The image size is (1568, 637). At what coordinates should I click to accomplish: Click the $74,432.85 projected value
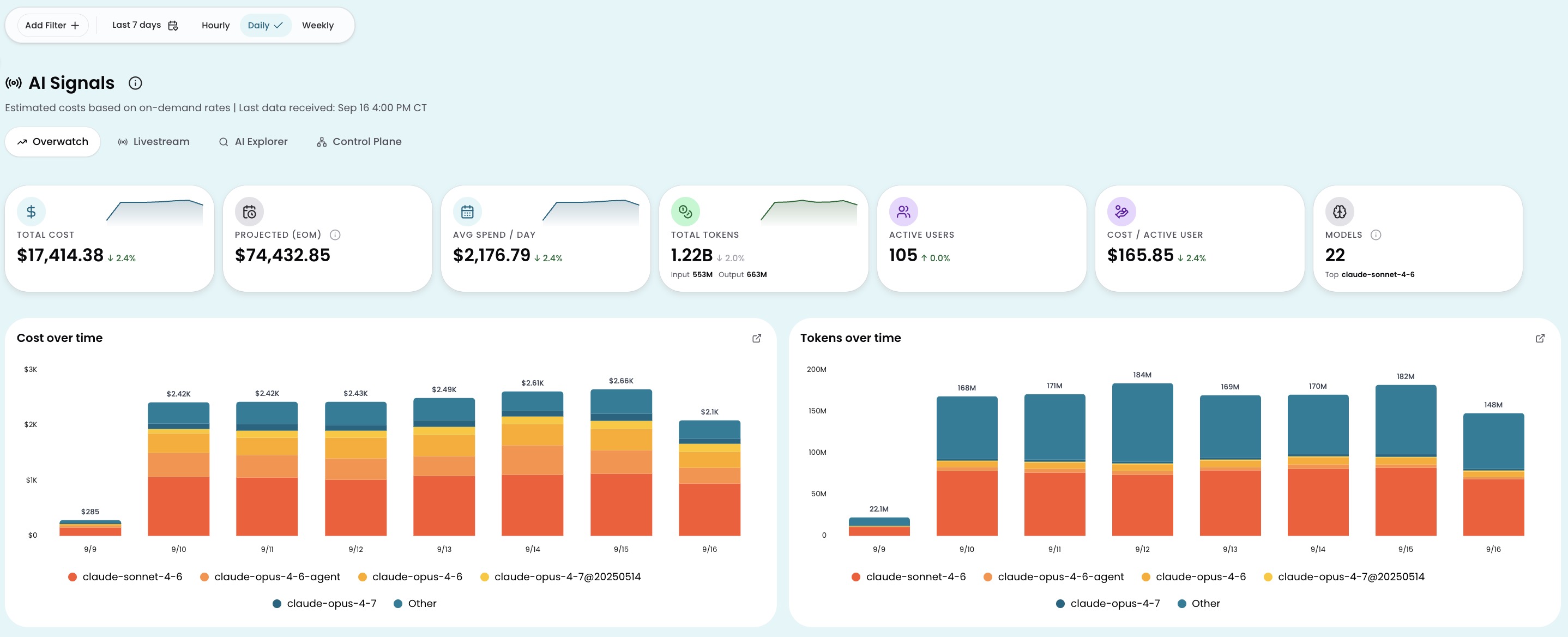click(x=282, y=255)
